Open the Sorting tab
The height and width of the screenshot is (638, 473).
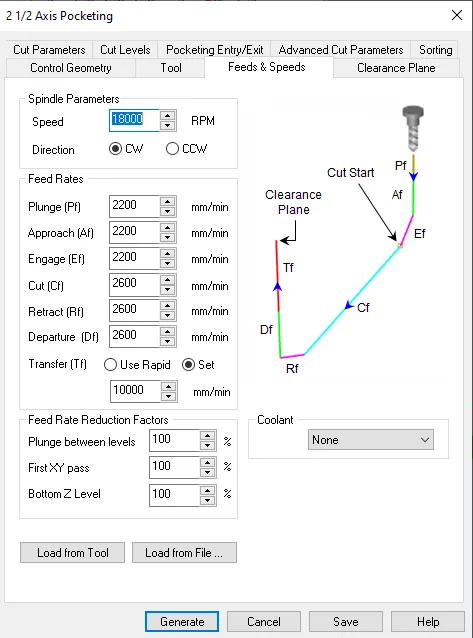(435, 50)
